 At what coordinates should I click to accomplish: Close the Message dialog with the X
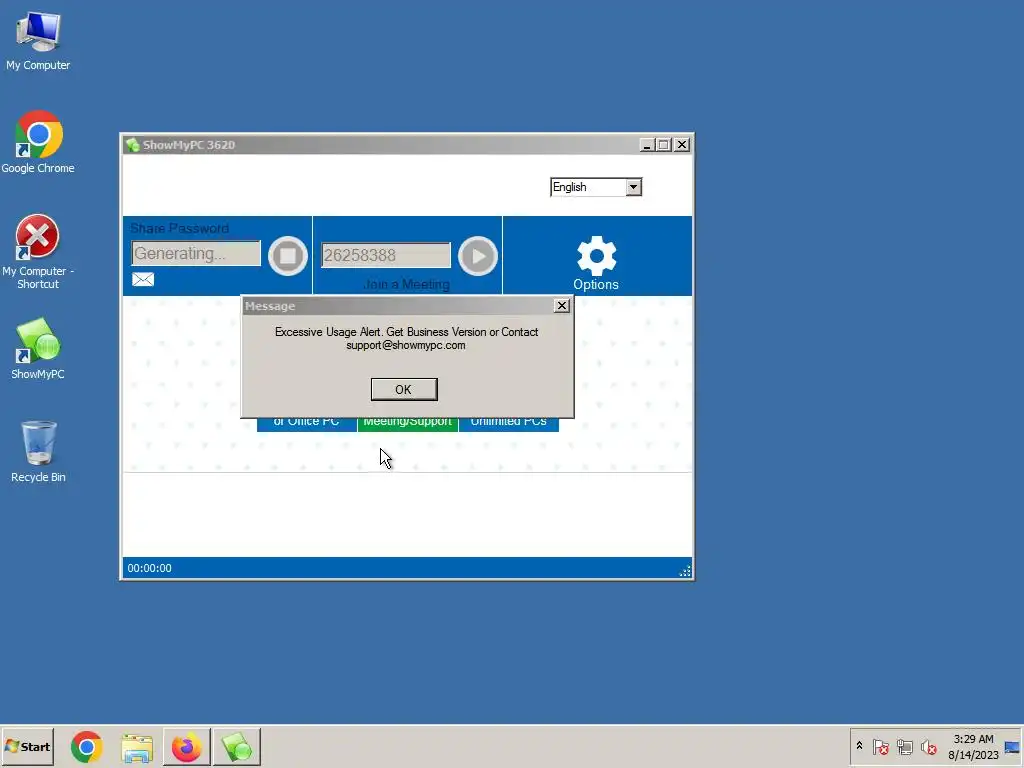click(562, 306)
